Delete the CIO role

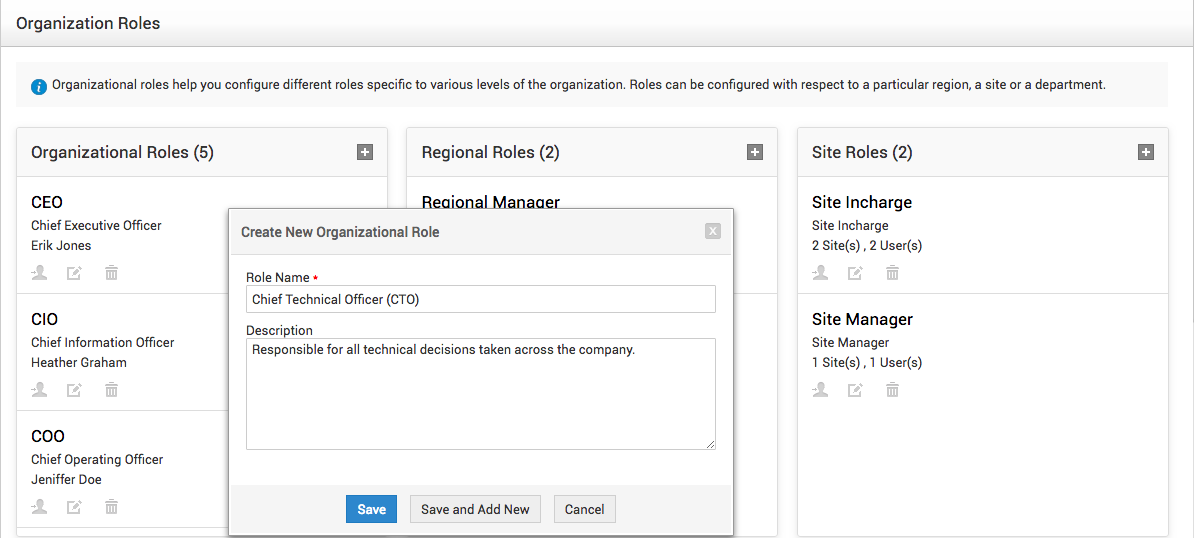coord(111,390)
